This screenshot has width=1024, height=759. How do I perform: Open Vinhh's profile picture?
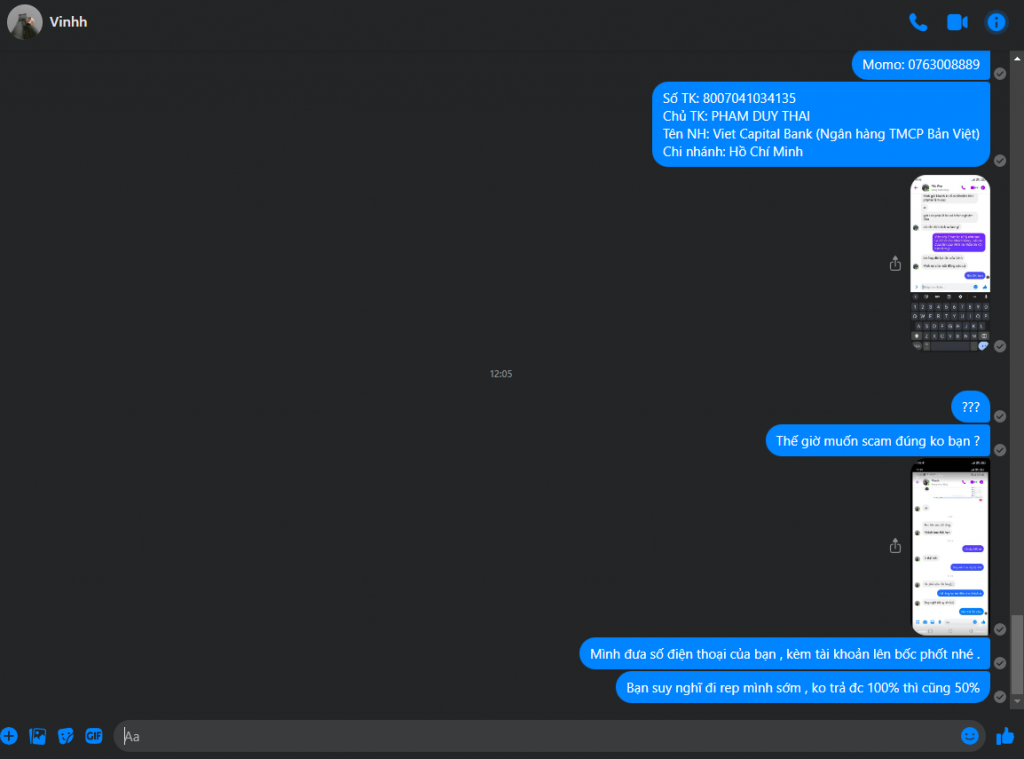tap(25, 22)
